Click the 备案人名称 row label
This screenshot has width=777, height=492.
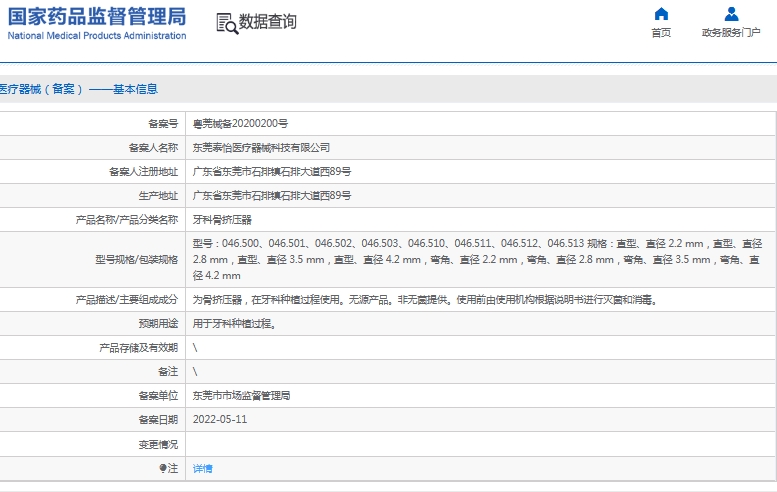153,148
